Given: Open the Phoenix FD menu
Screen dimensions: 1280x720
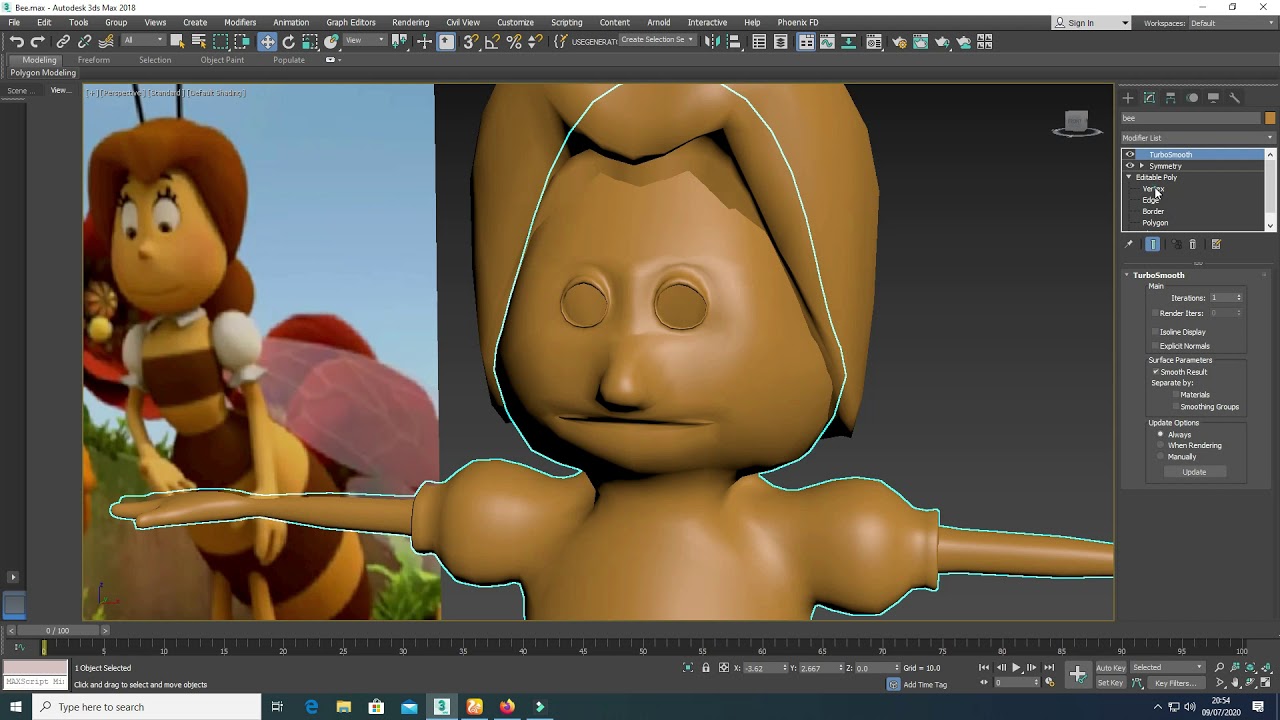Looking at the screenshot, I should click(x=798, y=22).
